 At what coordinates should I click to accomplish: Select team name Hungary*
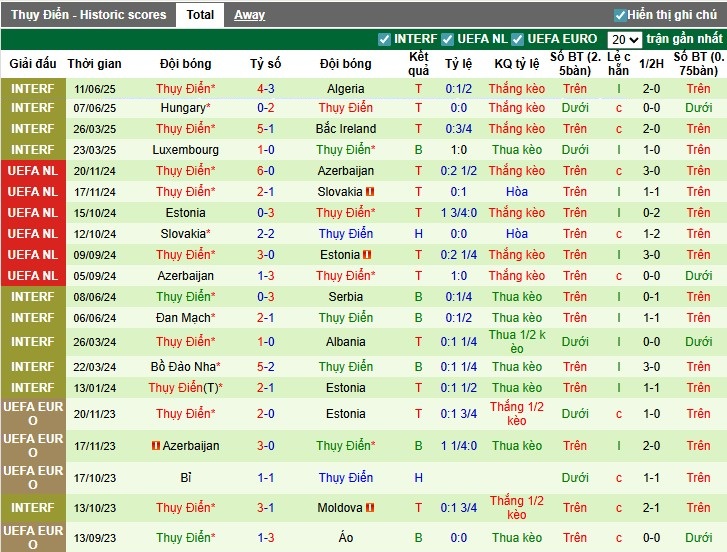click(x=185, y=108)
